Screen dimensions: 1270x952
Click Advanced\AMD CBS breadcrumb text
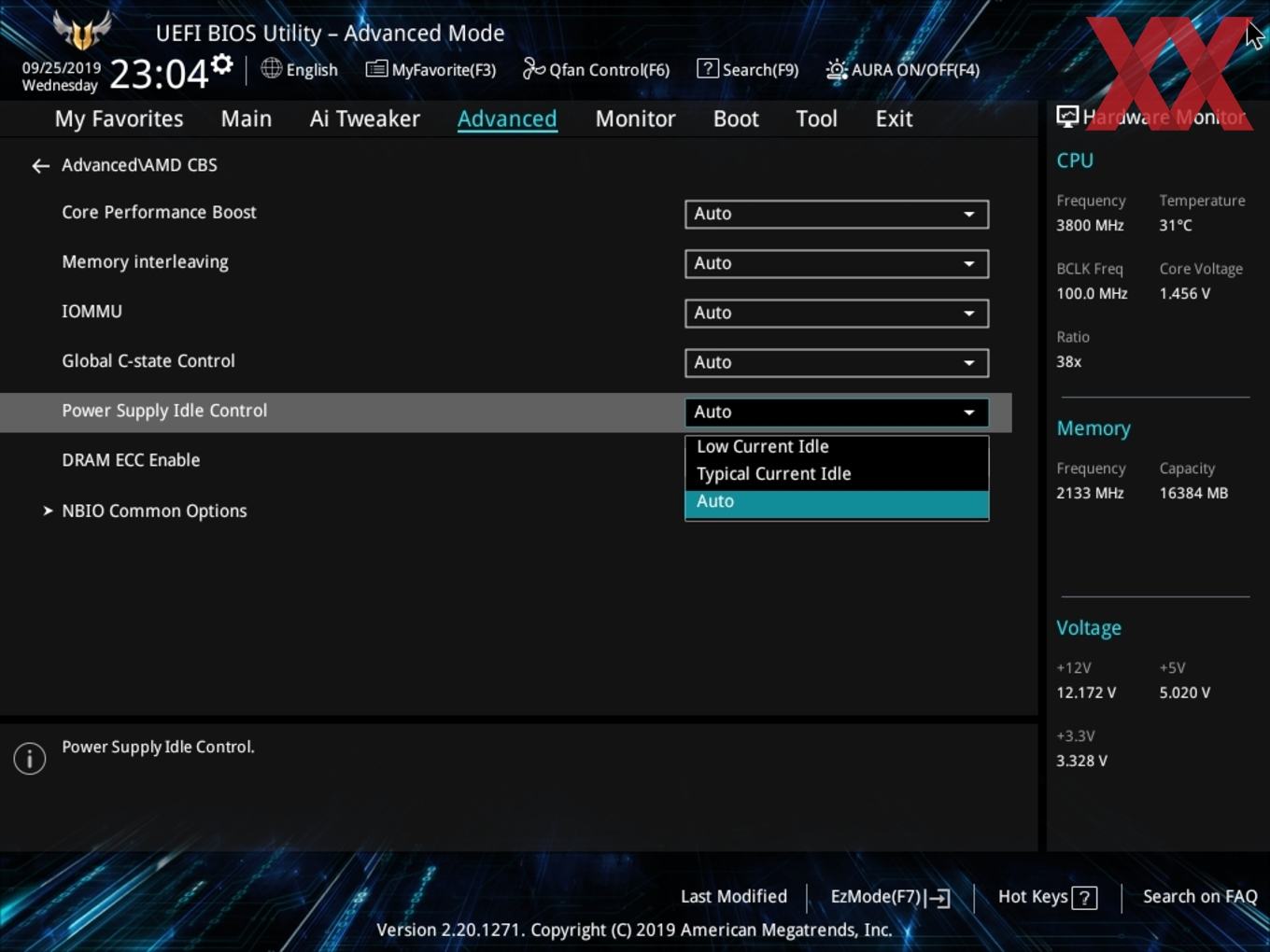[139, 165]
